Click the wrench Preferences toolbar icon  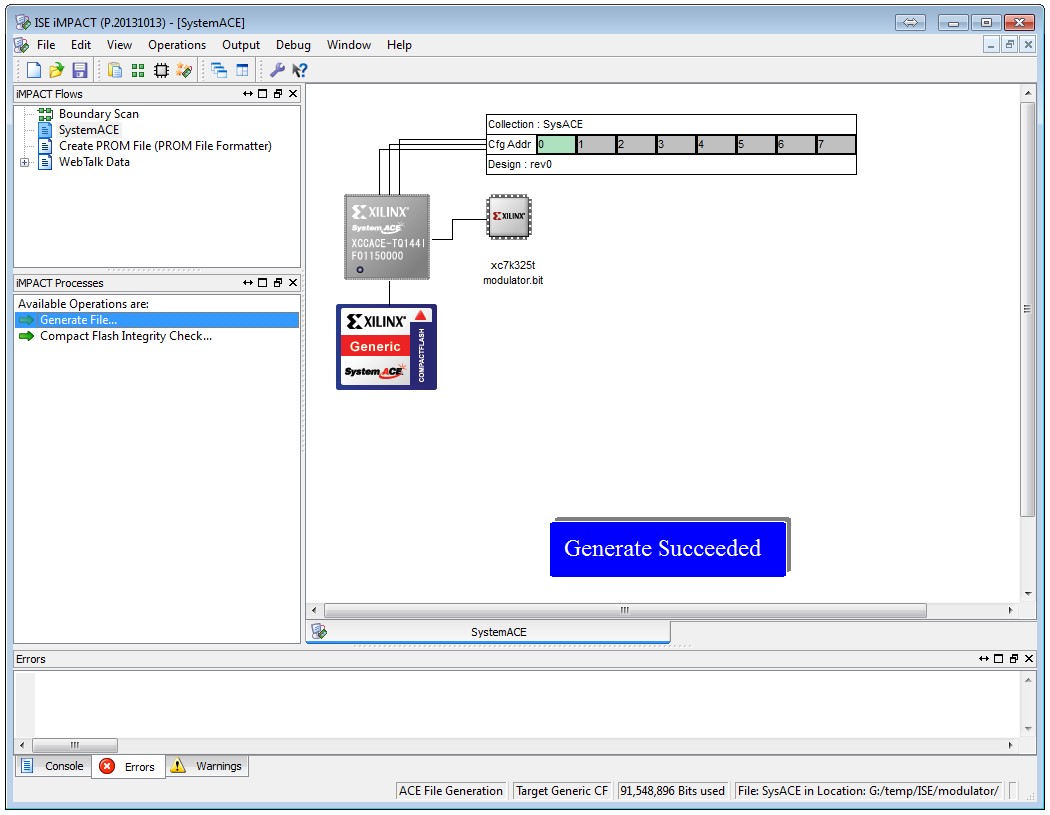277,70
